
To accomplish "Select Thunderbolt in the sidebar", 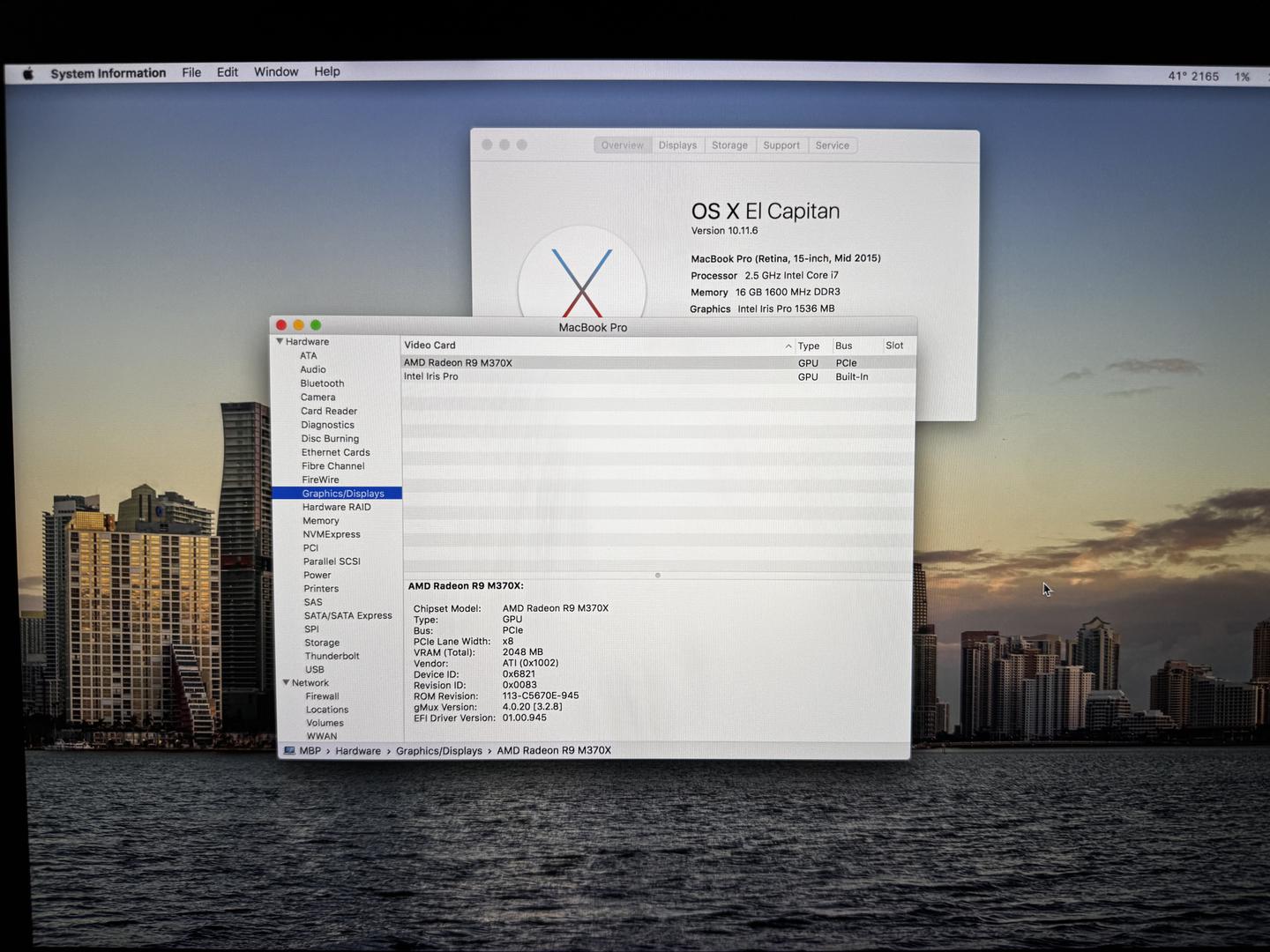I will pyautogui.click(x=332, y=656).
